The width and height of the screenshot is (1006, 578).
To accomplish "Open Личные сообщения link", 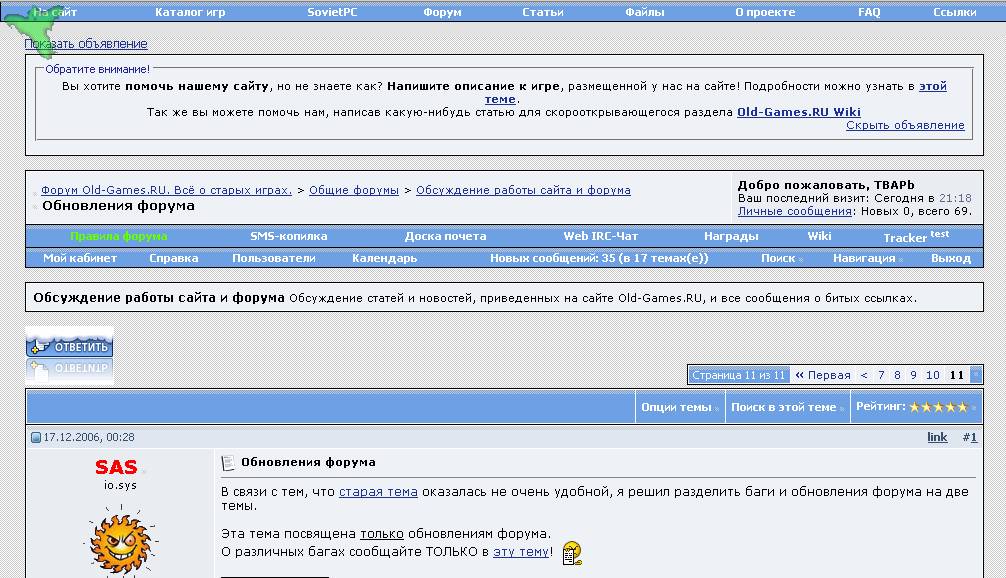I will (795, 211).
